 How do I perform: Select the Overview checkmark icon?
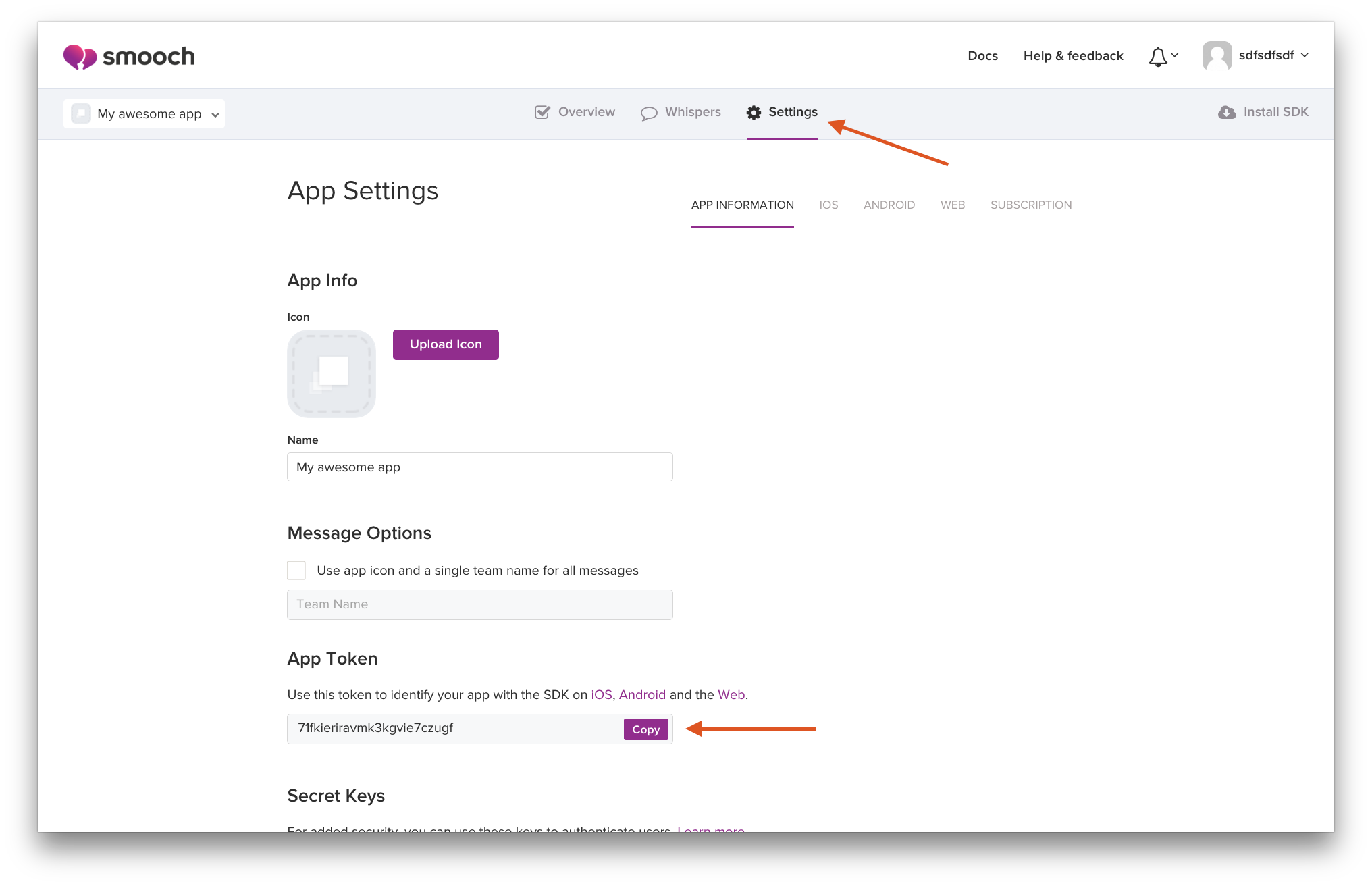tap(542, 112)
